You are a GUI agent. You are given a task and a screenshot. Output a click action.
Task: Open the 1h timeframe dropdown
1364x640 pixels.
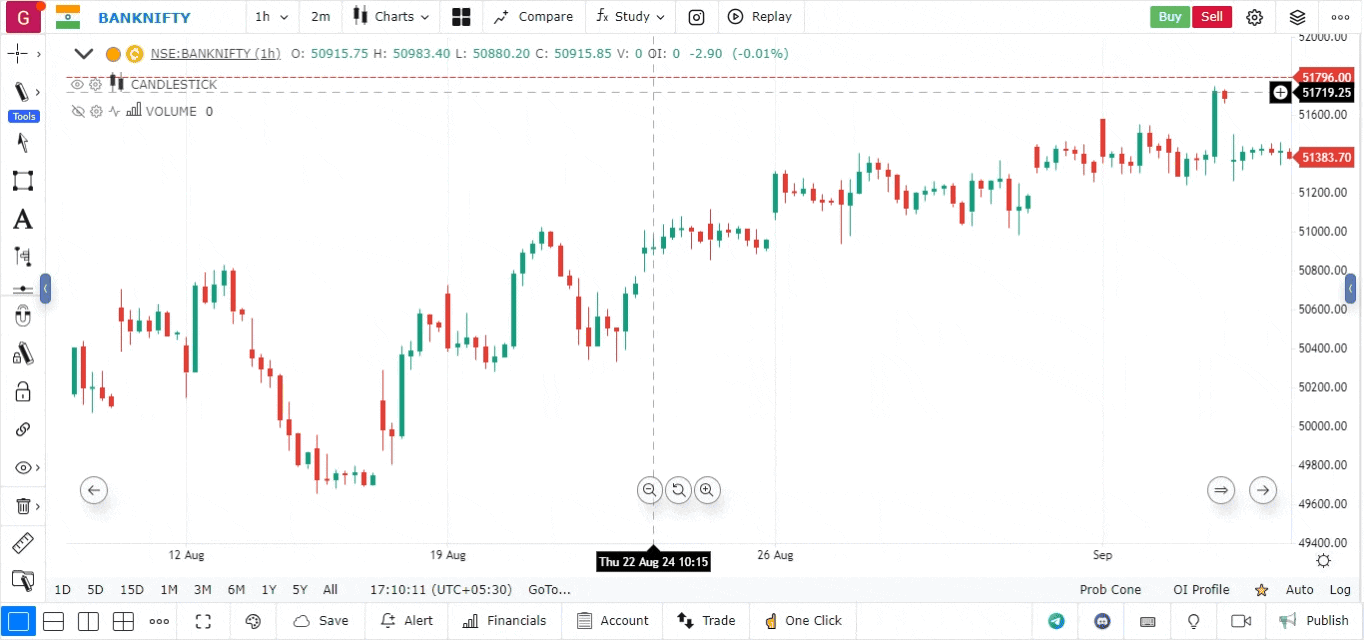point(271,17)
